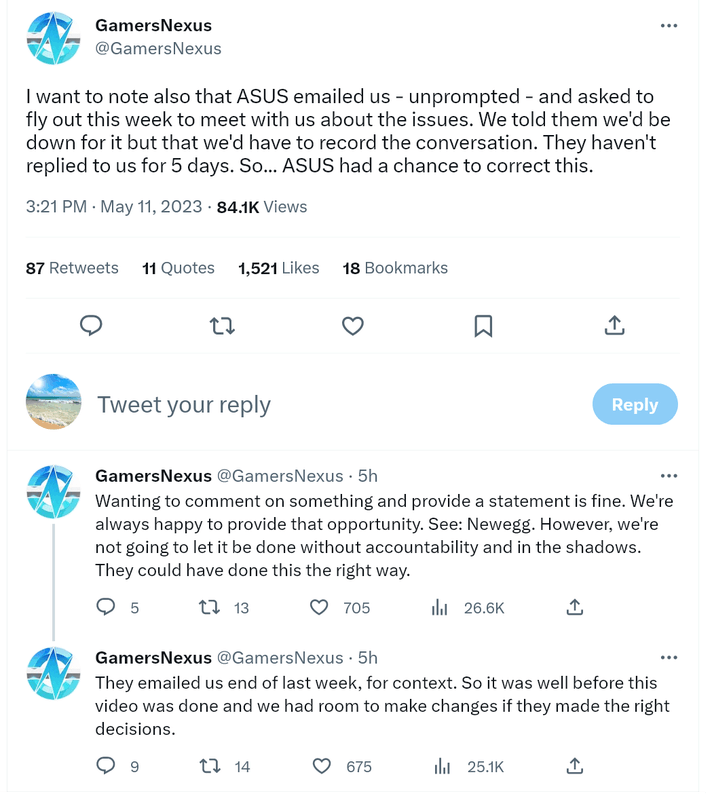Reply to the main ASUS tweet
This screenshot has height=800, width=712.
pyautogui.click(x=91, y=325)
